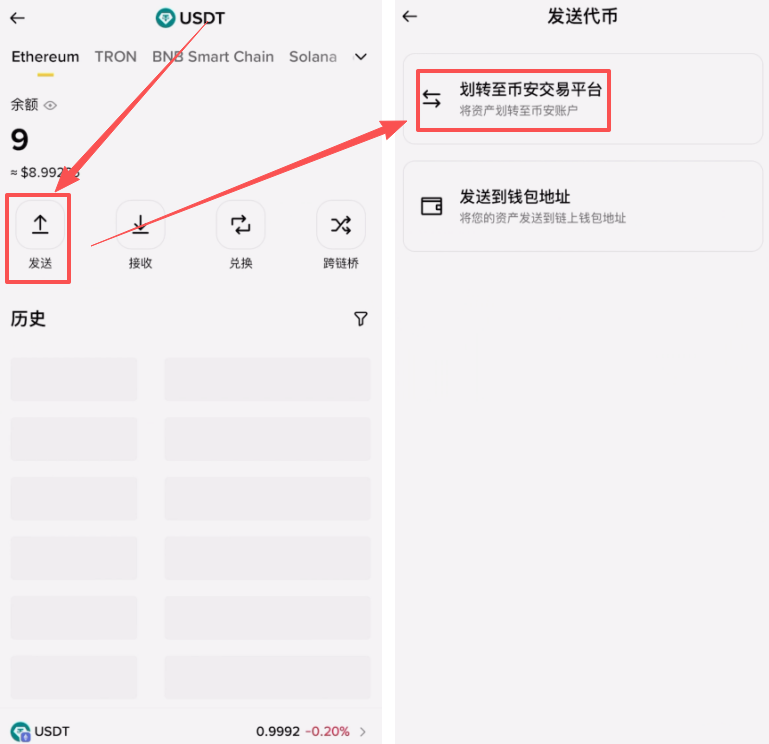Viewport: 769px width, 744px height.
Task: Tap the wallet icon beside 发送到钱包地址
Action: 432,206
